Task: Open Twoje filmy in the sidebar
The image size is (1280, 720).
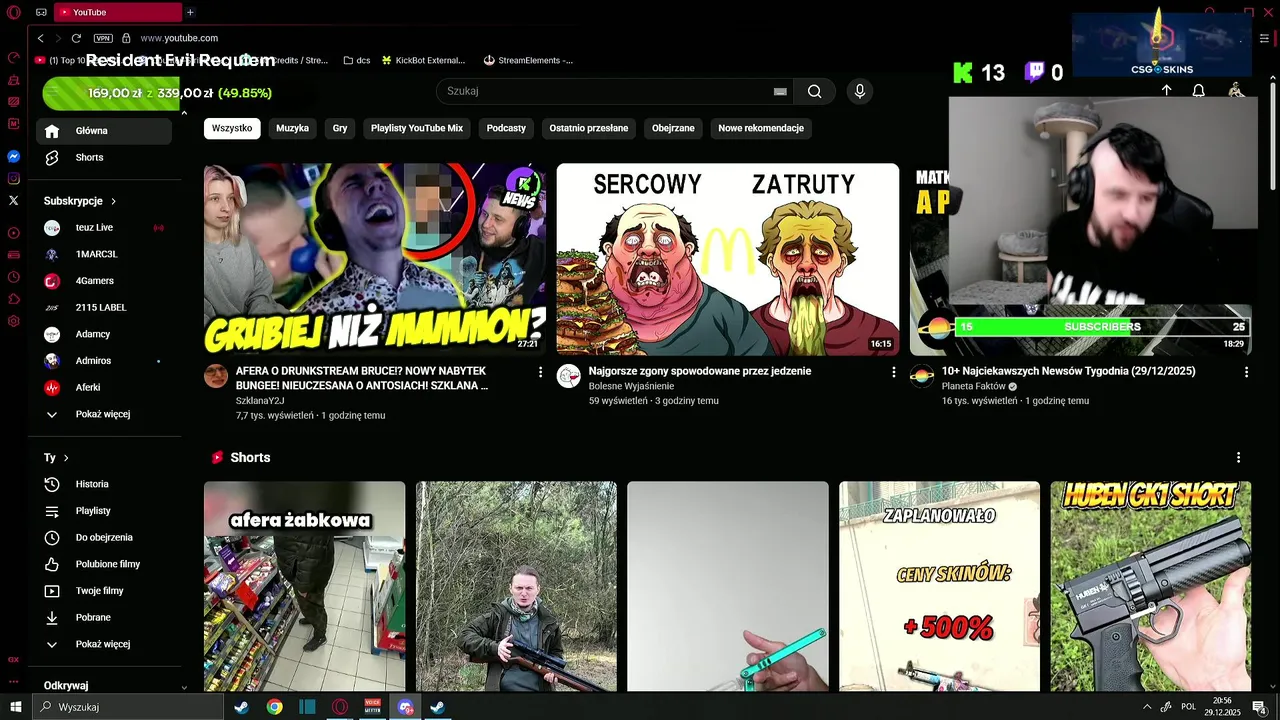Action: [x=104, y=591]
